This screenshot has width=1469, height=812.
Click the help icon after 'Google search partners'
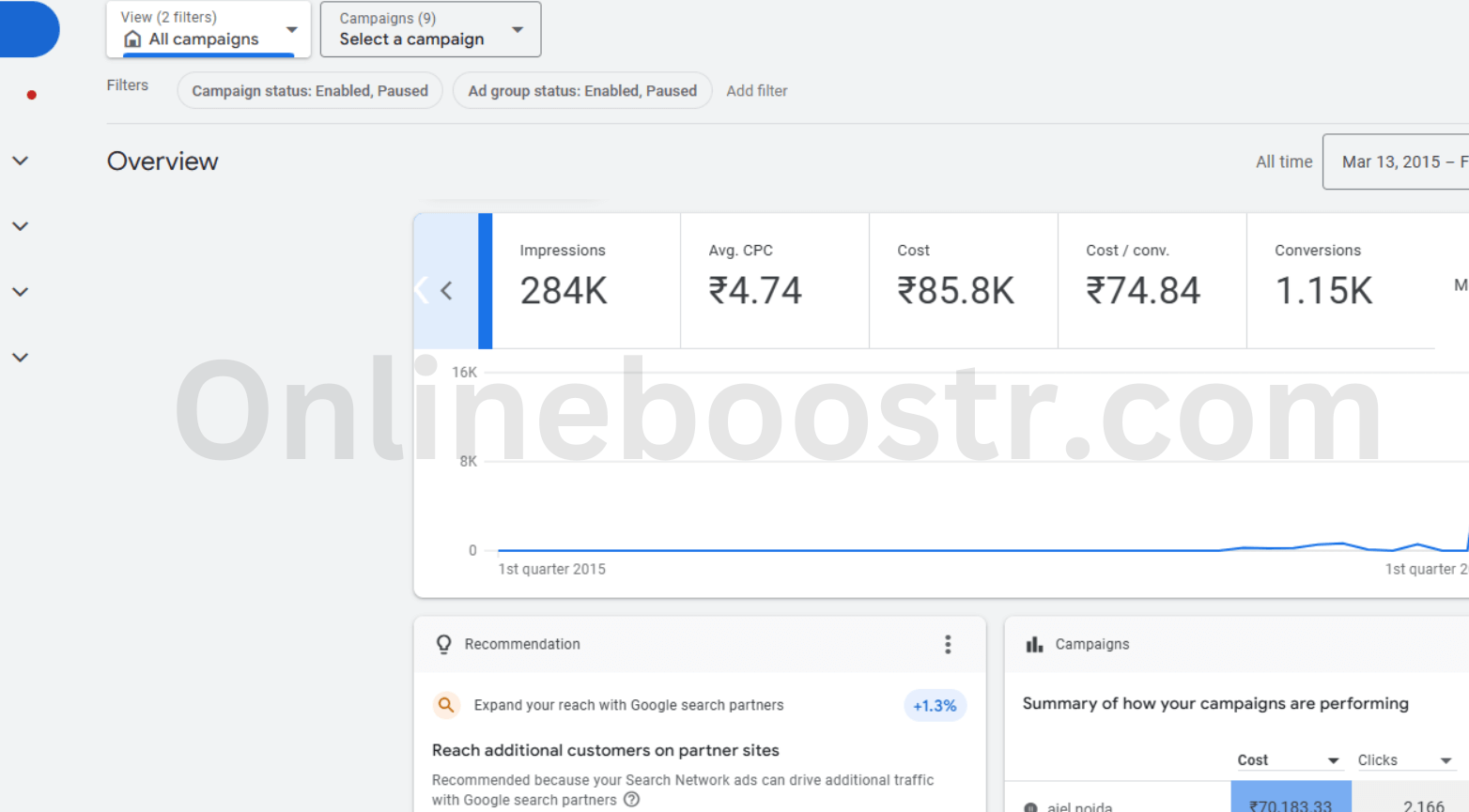(x=632, y=800)
